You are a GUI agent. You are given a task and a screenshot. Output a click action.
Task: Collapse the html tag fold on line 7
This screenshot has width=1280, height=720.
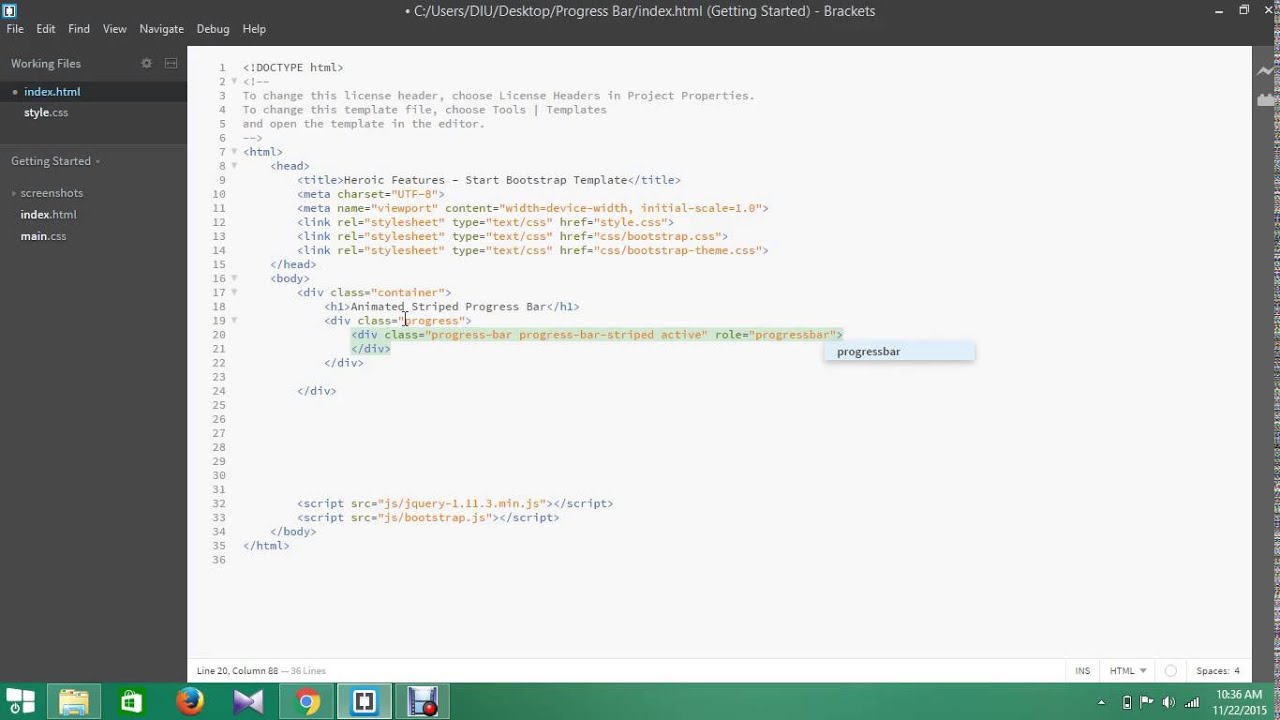pyautogui.click(x=234, y=152)
